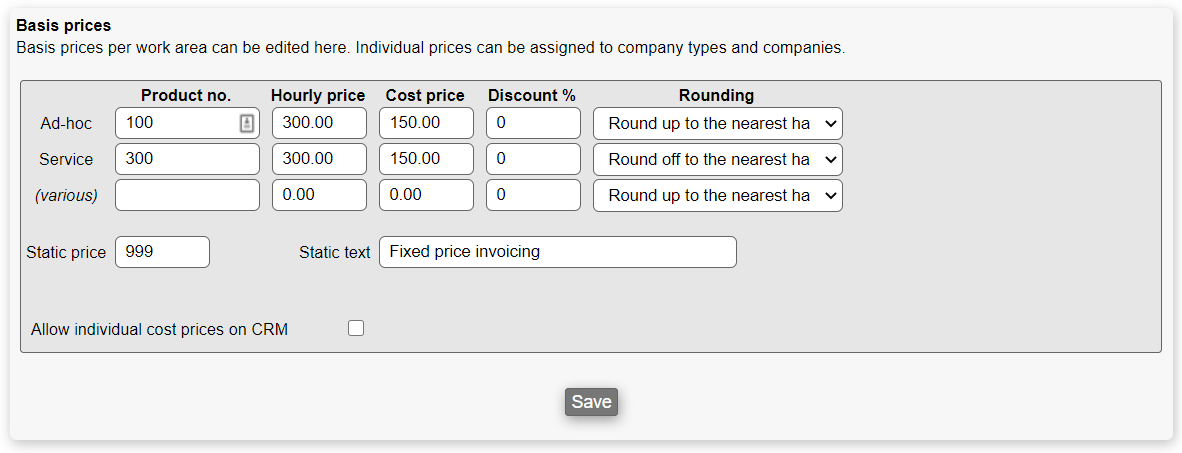The height and width of the screenshot is (453, 1182).
Task: Click the Static price field
Action: pos(162,252)
